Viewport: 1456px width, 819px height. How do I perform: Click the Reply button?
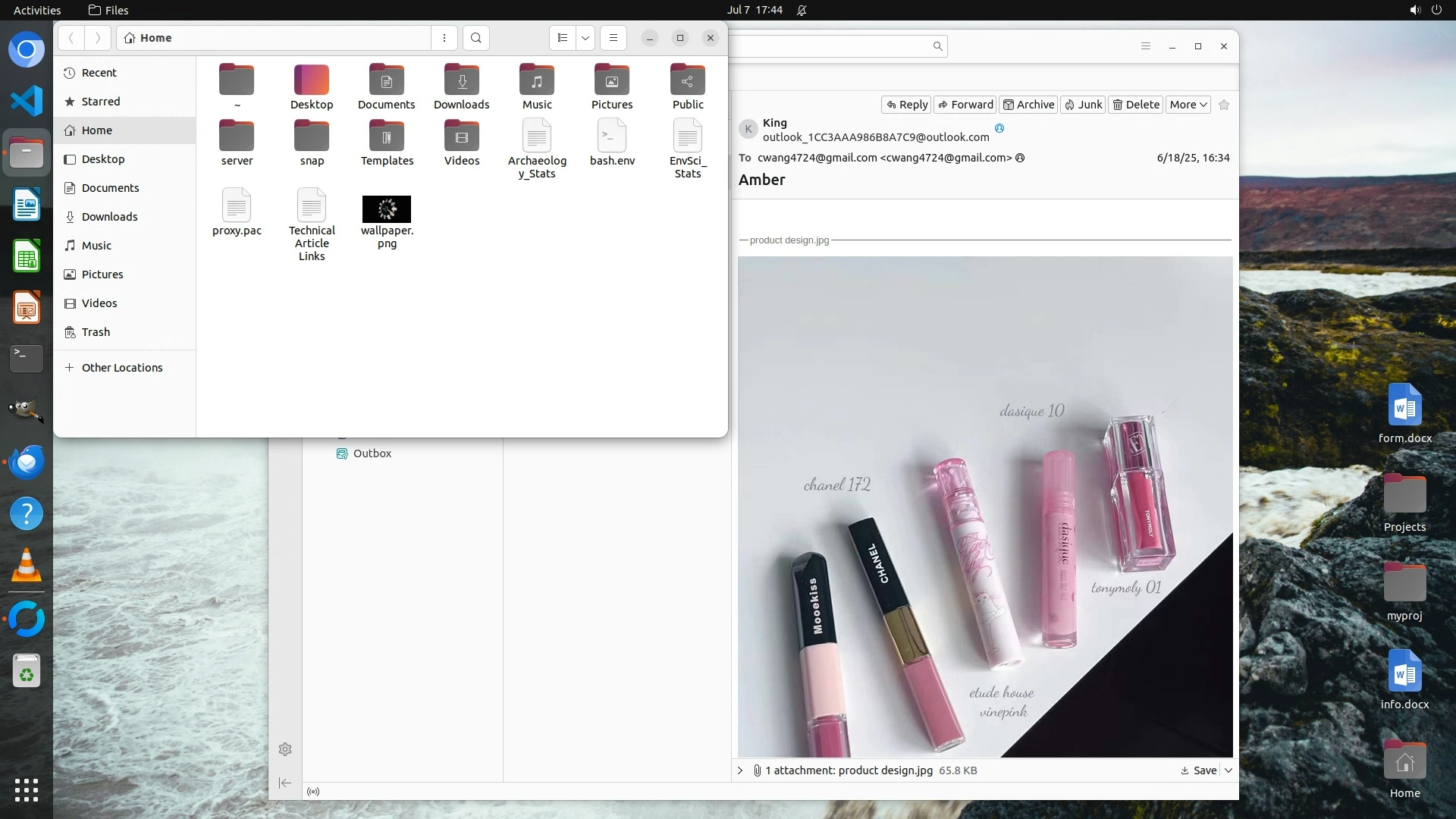pyautogui.click(x=906, y=105)
